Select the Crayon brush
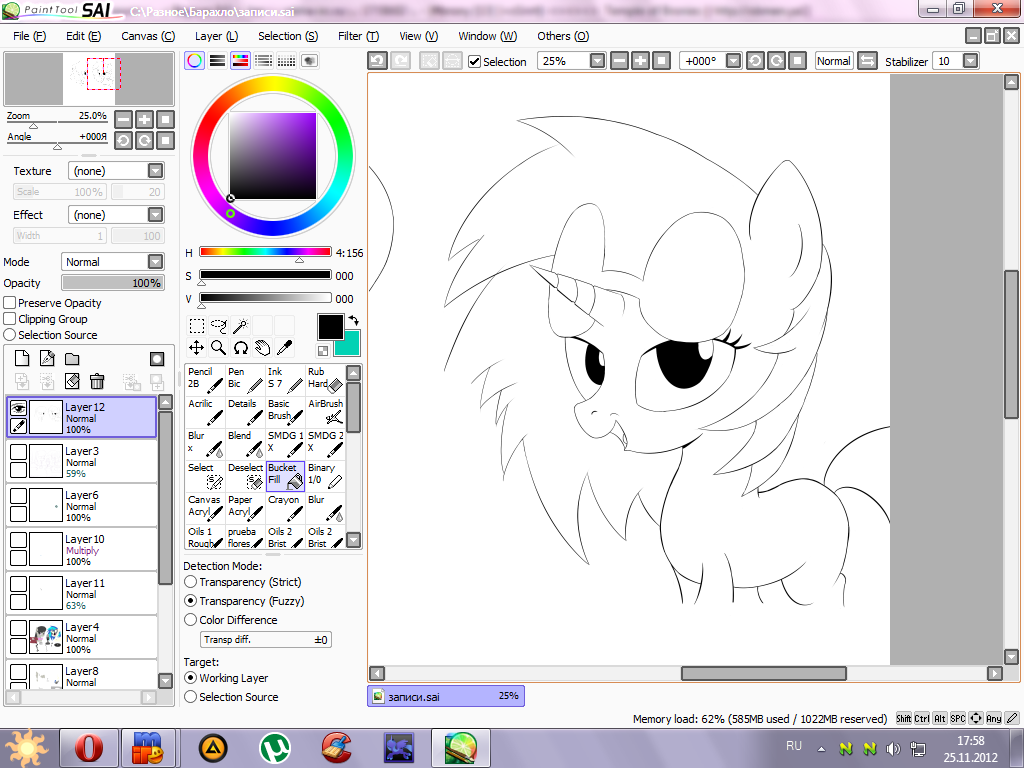 click(285, 508)
